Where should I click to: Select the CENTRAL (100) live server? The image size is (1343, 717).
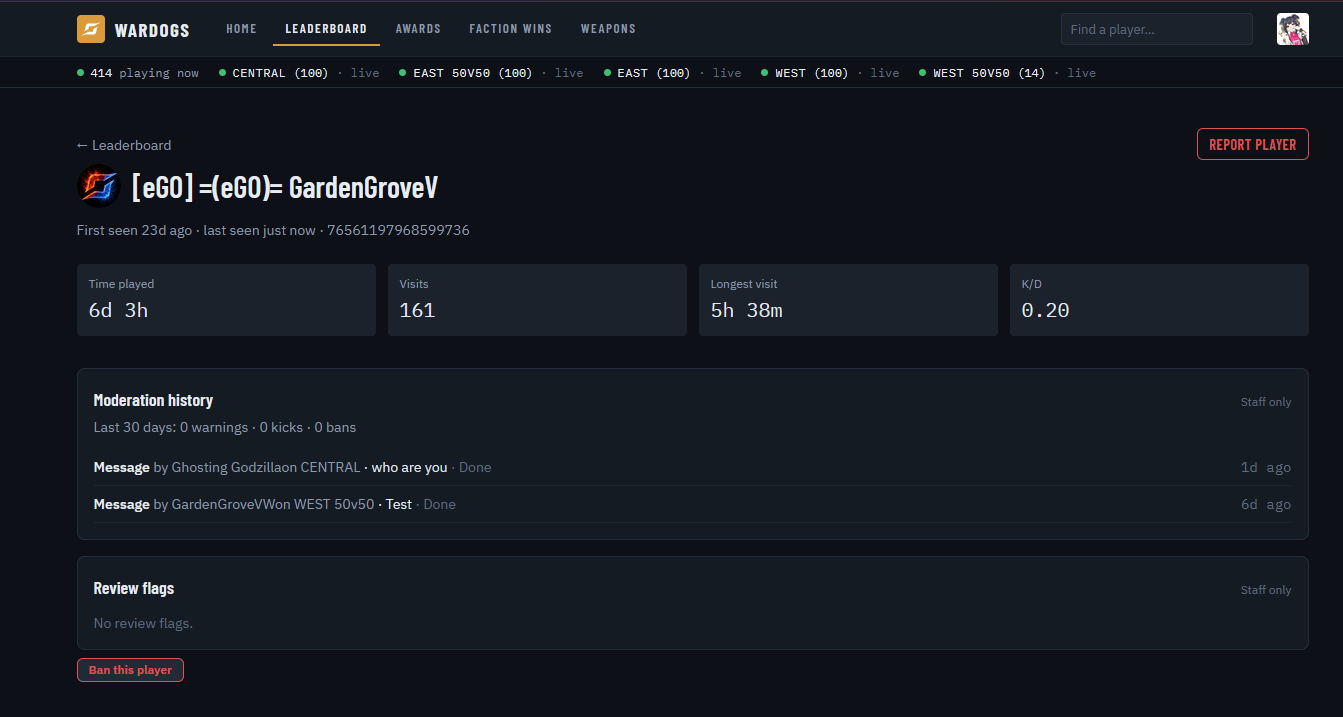[x=299, y=73]
